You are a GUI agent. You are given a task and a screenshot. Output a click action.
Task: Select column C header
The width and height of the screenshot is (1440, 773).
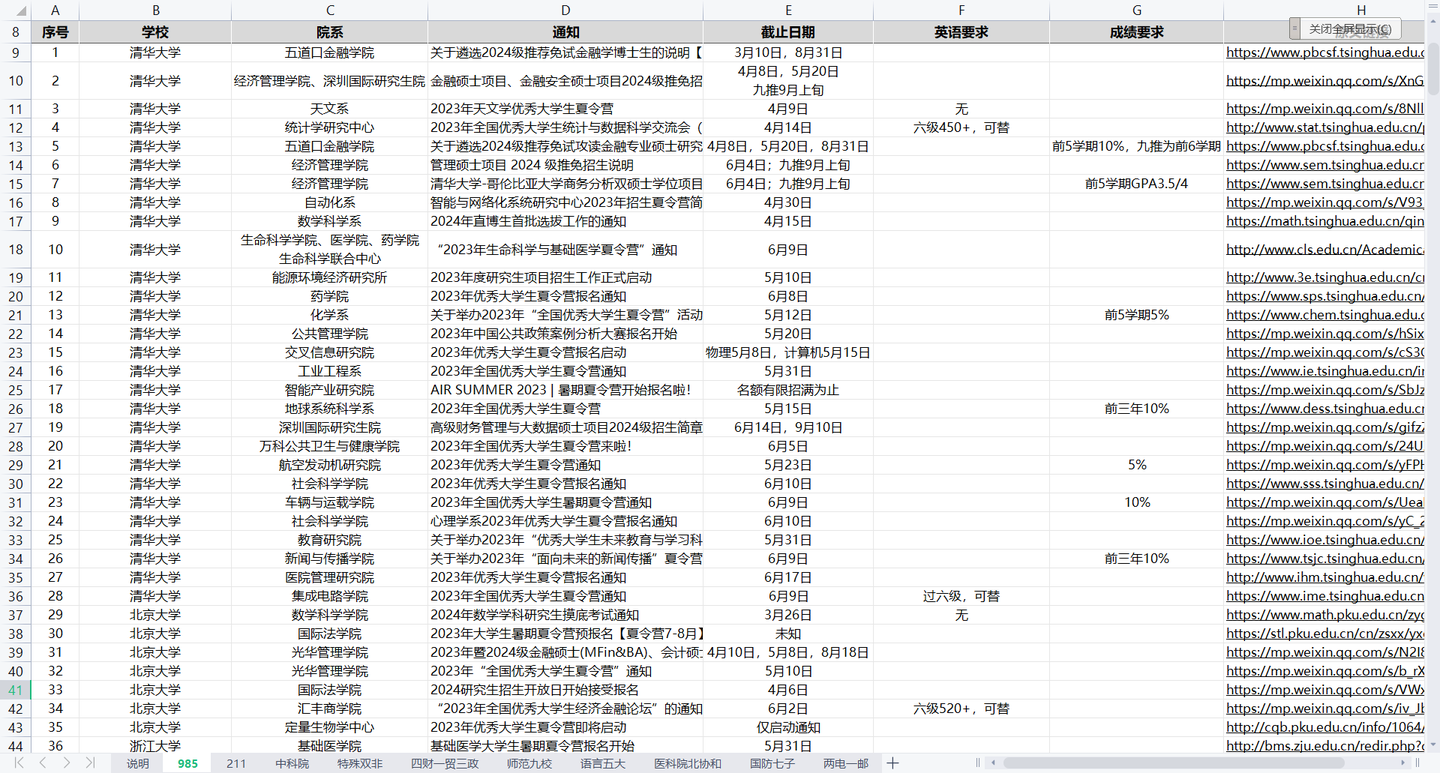click(329, 10)
